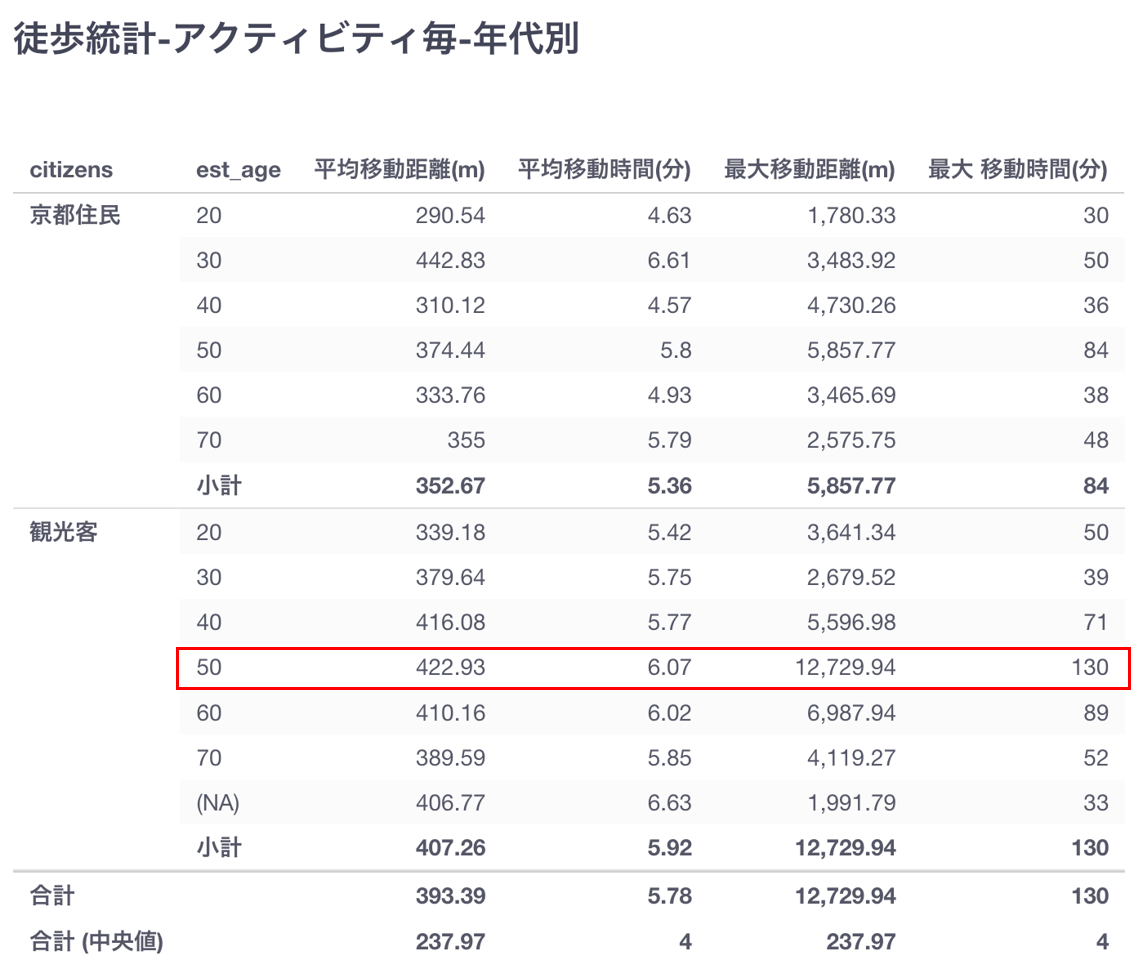Click the 最大移動距離(m) column header
1141x966 pixels.
click(809, 170)
